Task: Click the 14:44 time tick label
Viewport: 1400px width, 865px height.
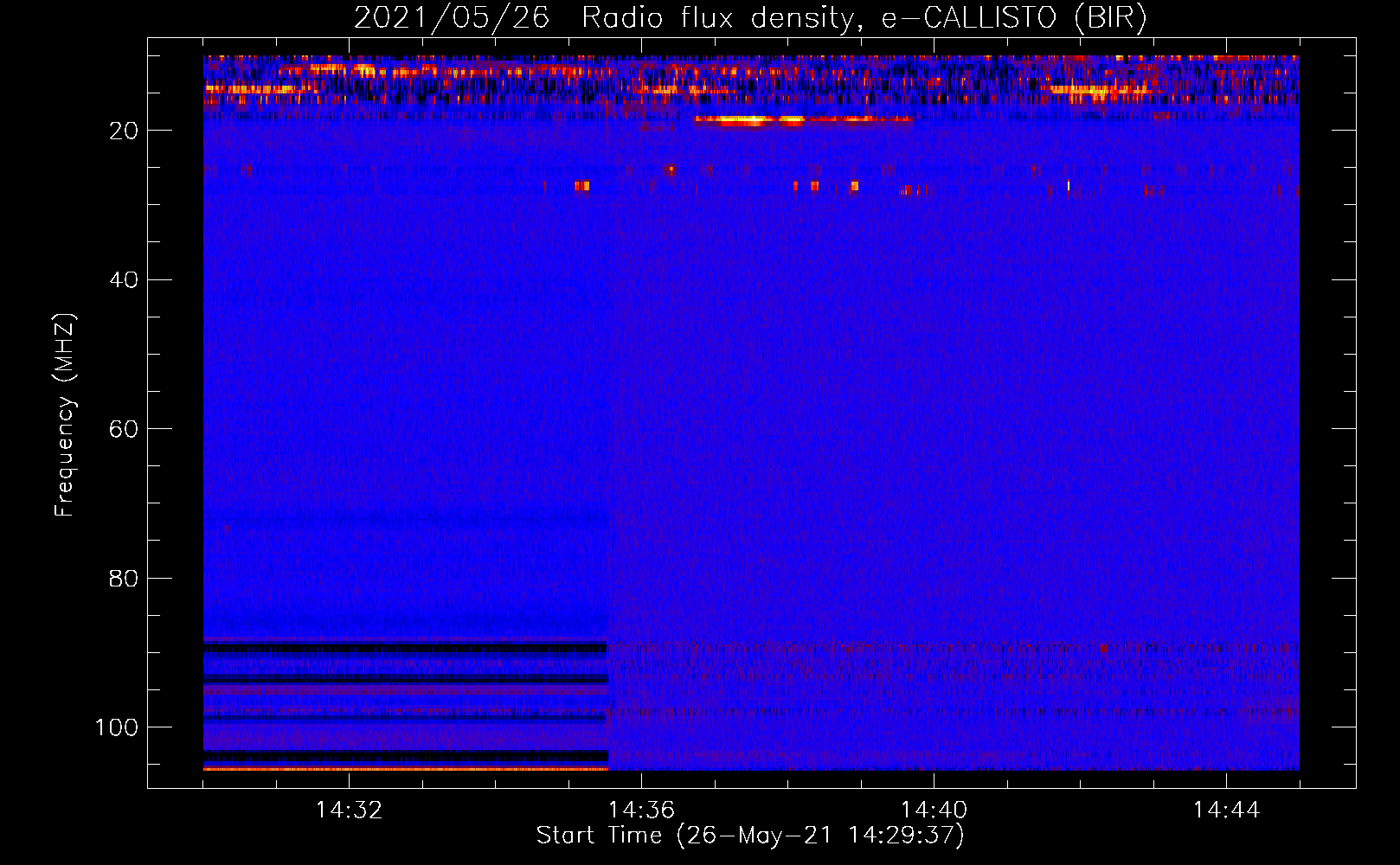Action: tap(1226, 811)
